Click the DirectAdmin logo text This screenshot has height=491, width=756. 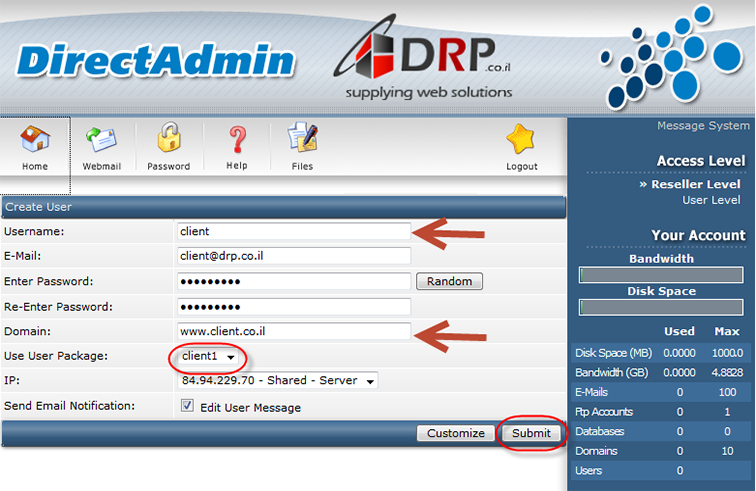(x=156, y=60)
